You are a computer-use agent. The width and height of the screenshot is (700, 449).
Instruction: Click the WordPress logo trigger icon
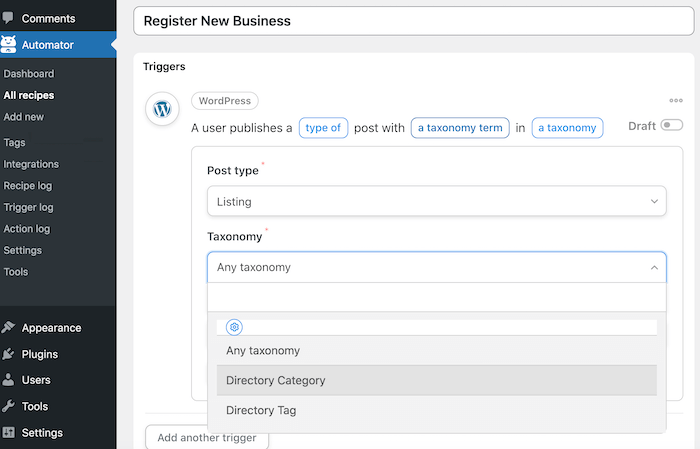pyautogui.click(x=162, y=109)
